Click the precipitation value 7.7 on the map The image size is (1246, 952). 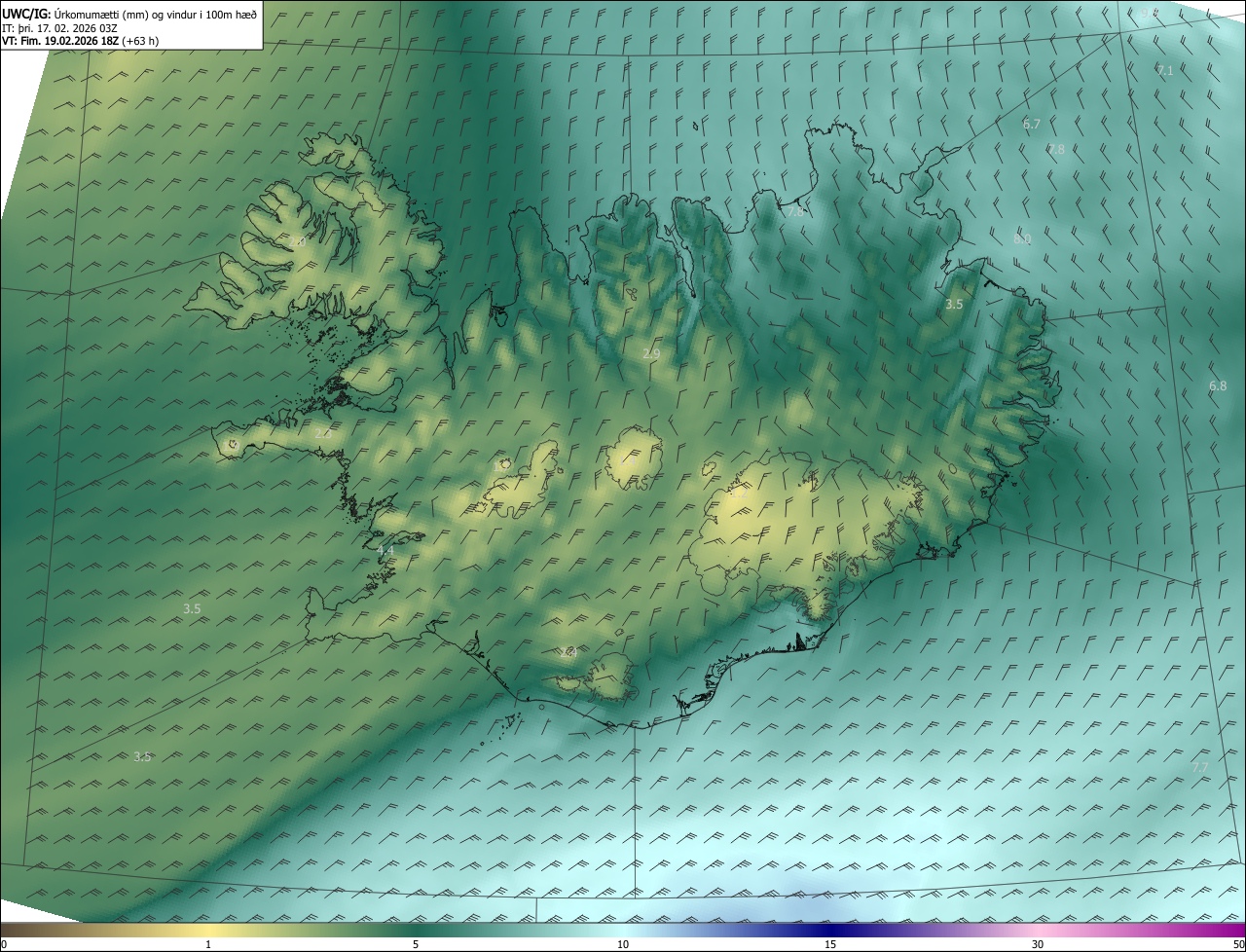[1200, 768]
